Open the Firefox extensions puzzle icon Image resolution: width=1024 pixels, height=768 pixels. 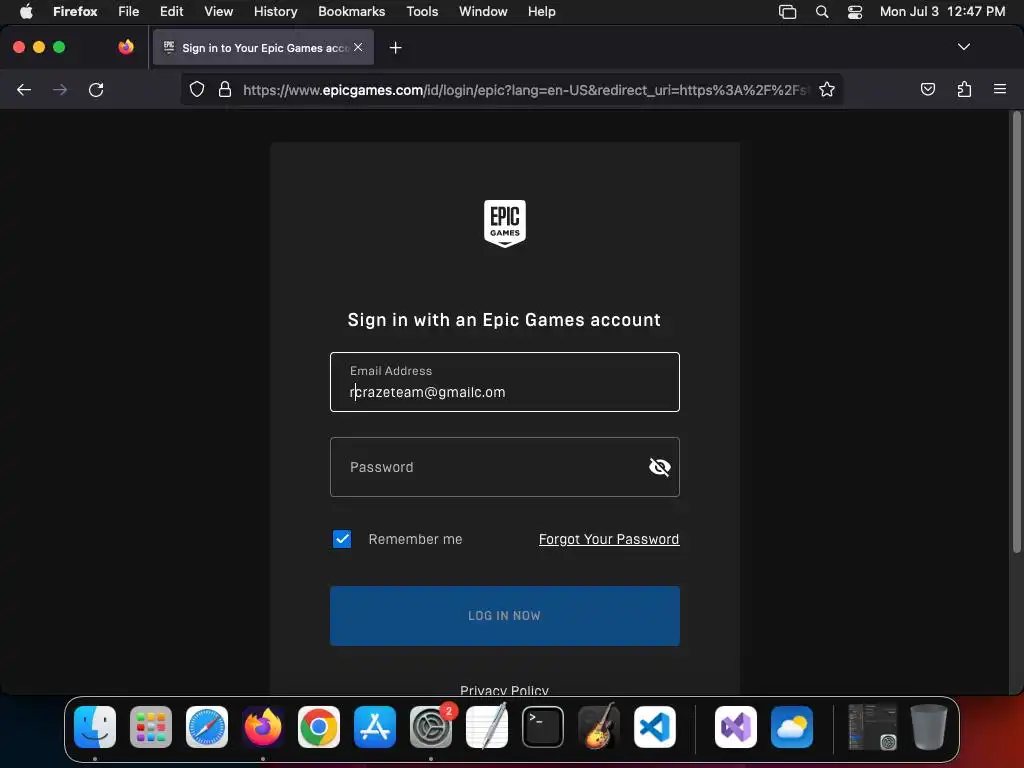[964, 89]
